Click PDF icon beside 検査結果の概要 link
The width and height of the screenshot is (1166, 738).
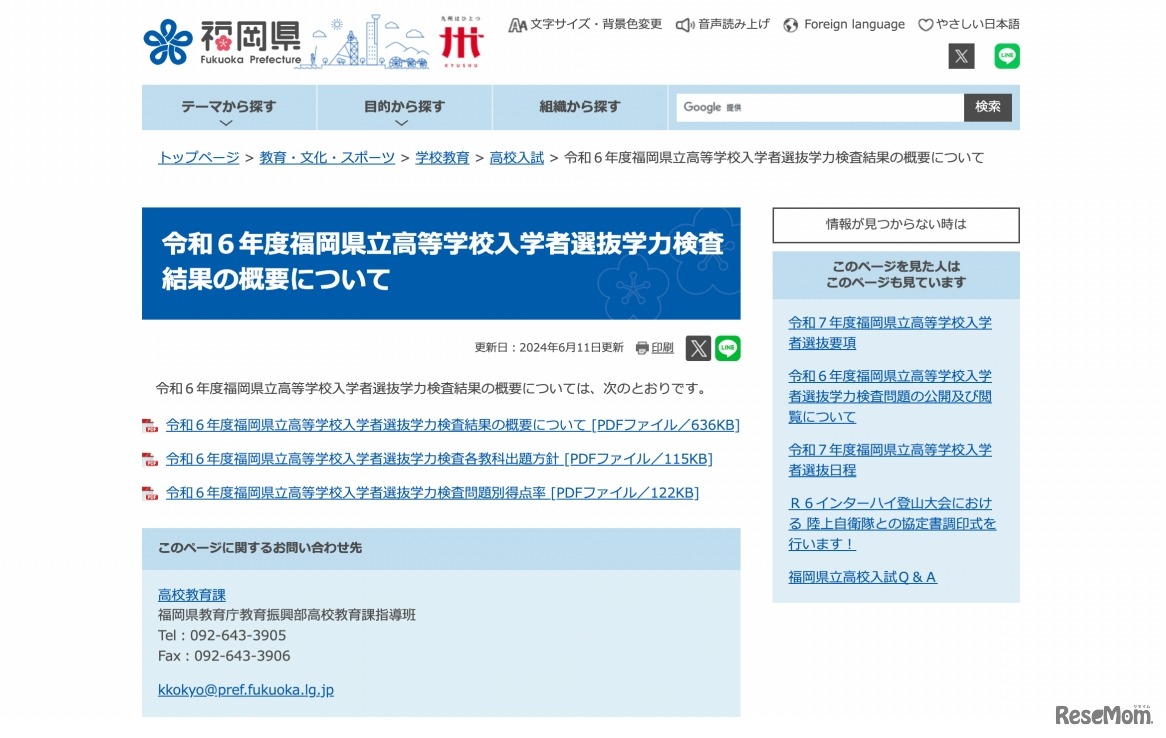pyautogui.click(x=150, y=426)
